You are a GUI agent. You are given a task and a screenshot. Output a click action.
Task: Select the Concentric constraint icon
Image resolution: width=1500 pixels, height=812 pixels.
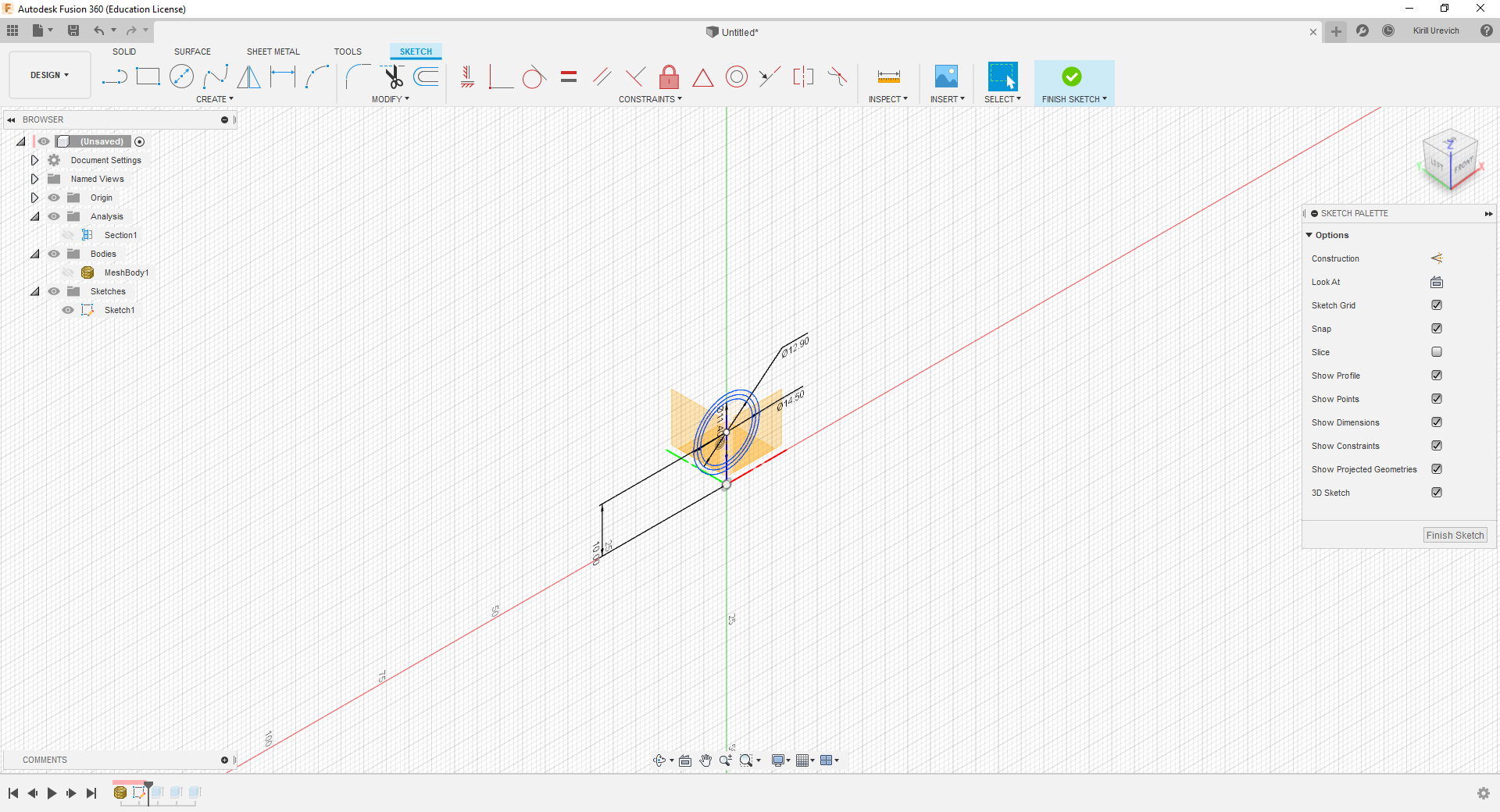[736, 77]
